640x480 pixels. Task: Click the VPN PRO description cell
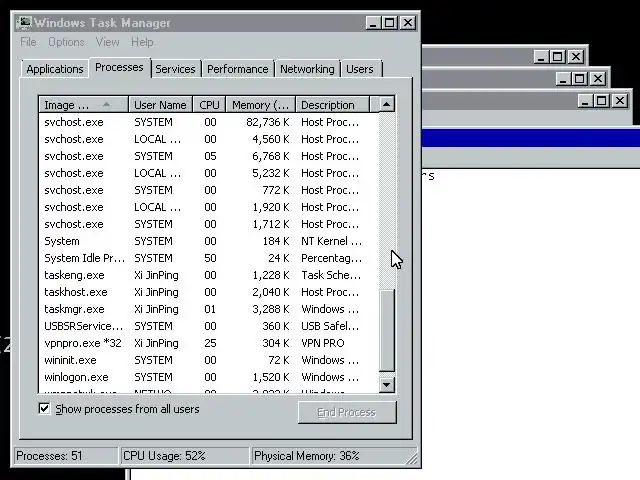[323, 343]
